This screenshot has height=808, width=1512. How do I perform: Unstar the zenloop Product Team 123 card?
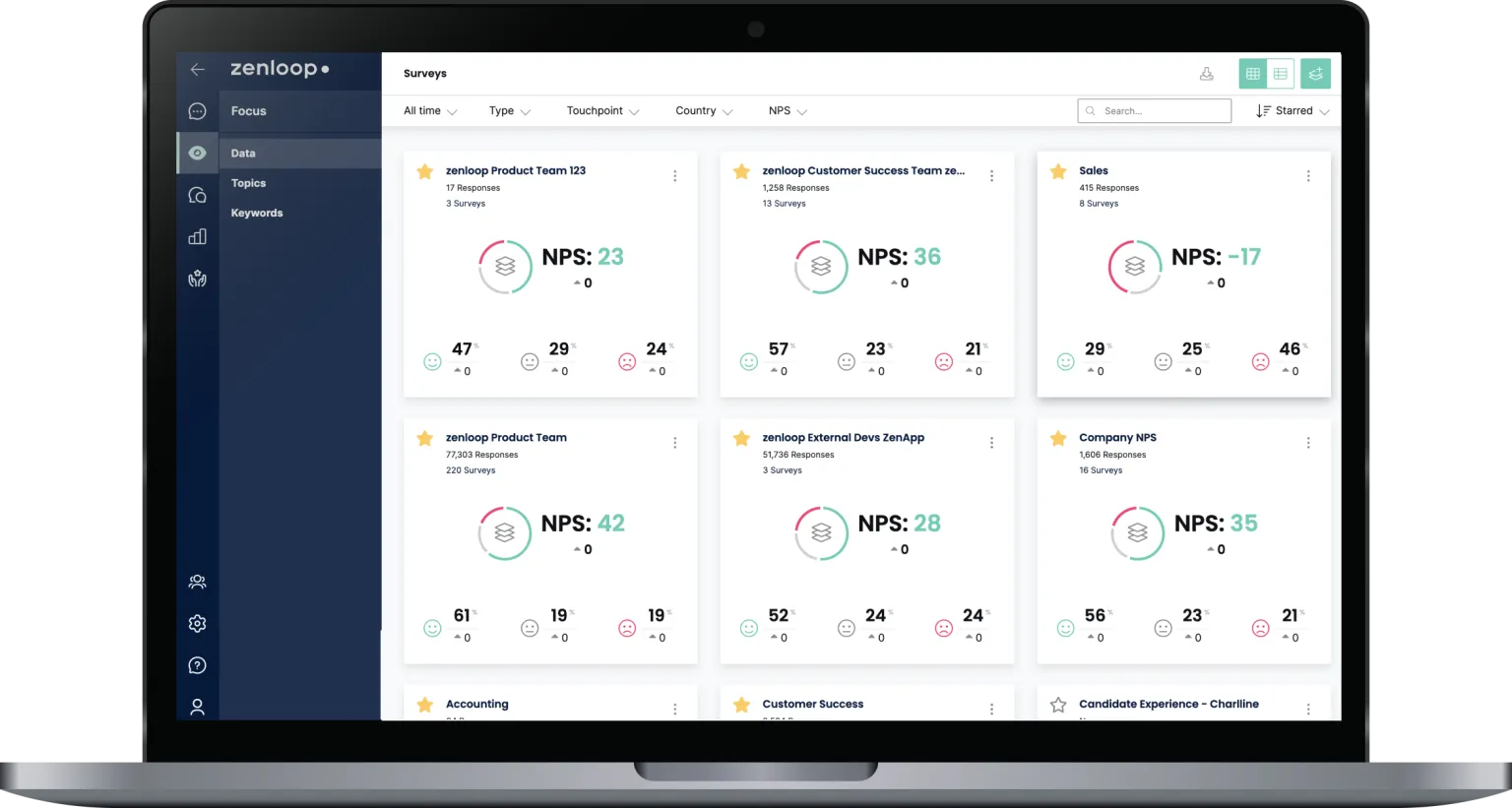[424, 171]
